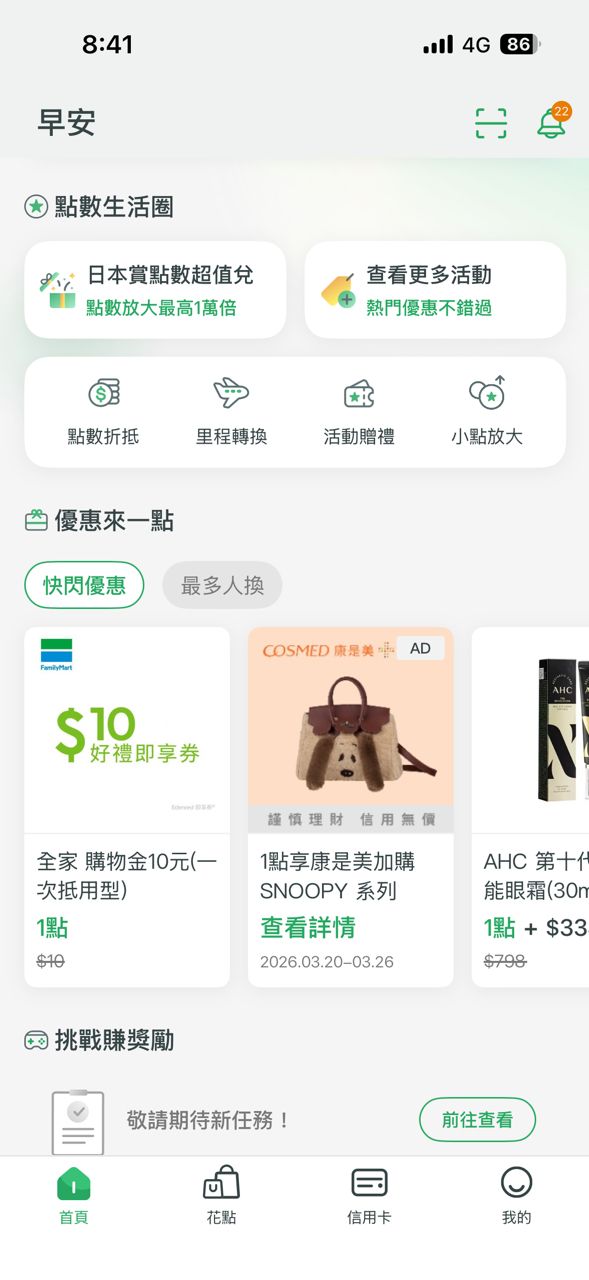Tap the 點數生活圈 section header
The height and width of the screenshot is (1280, 589).
[x=99, y=207]
